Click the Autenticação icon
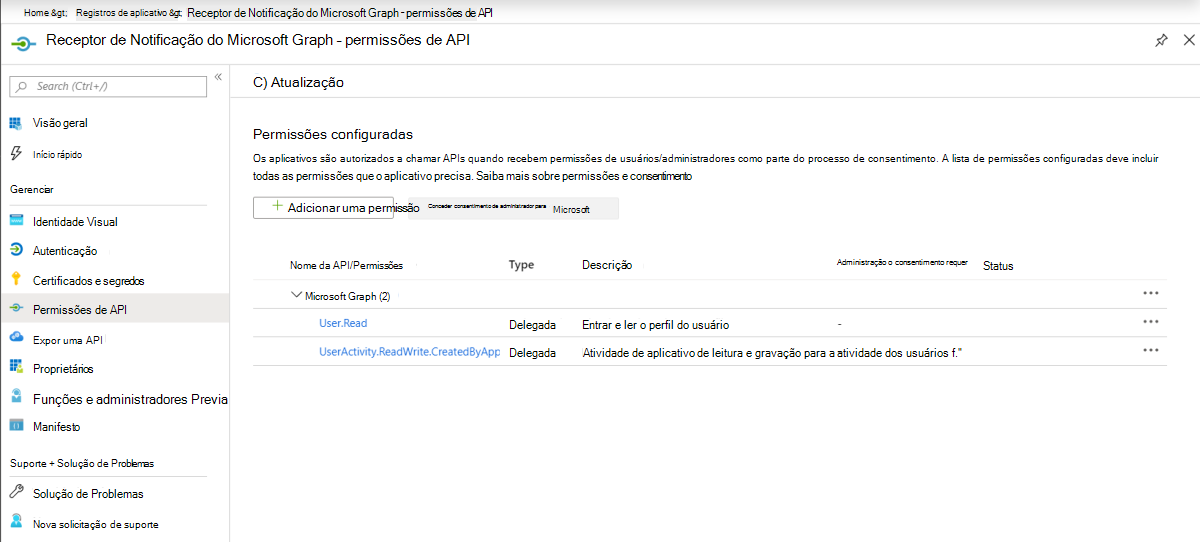This screenshot has width=1200, height=542. click(x=16, y=250)
